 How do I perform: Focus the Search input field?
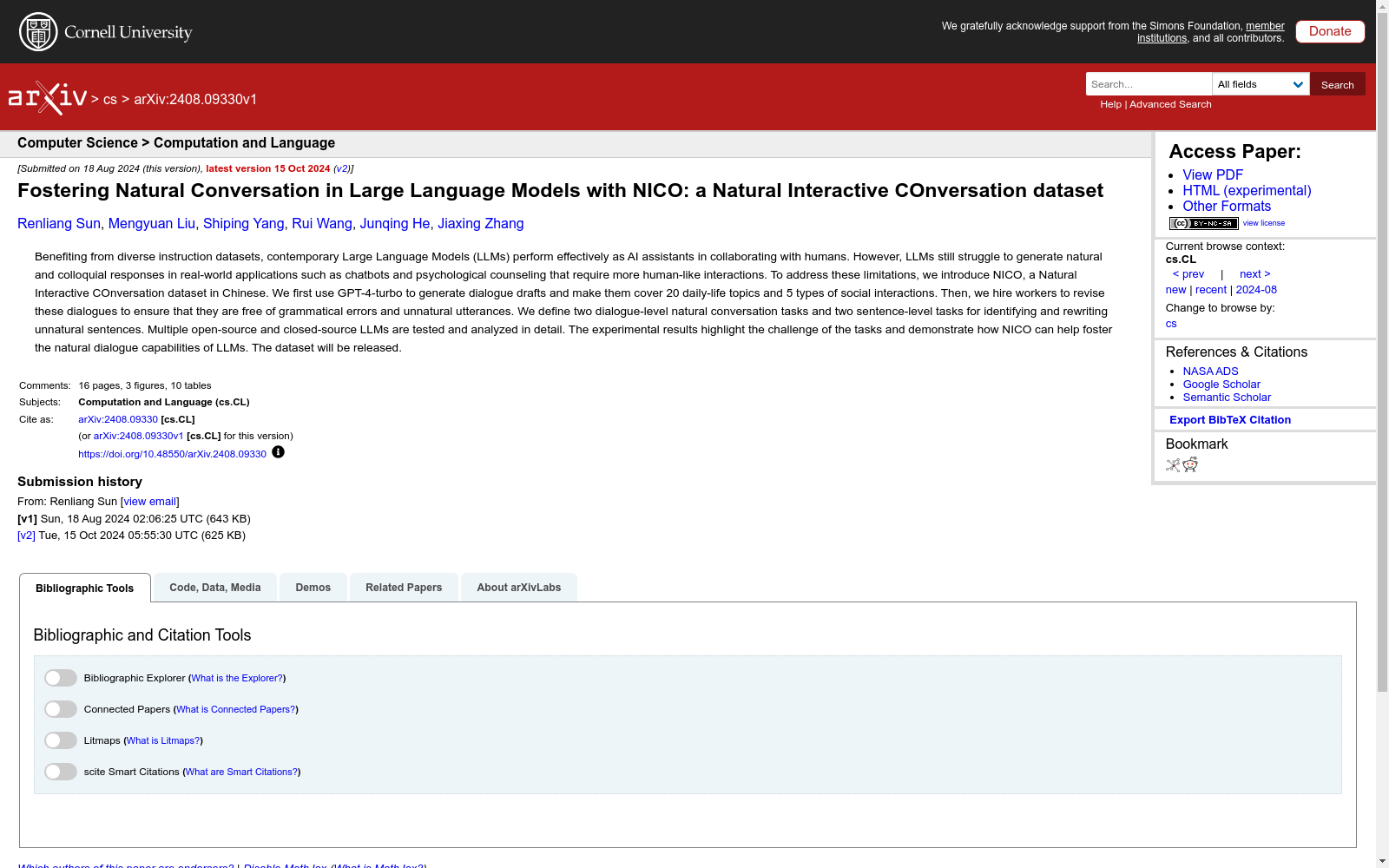tap(1149, 84)
